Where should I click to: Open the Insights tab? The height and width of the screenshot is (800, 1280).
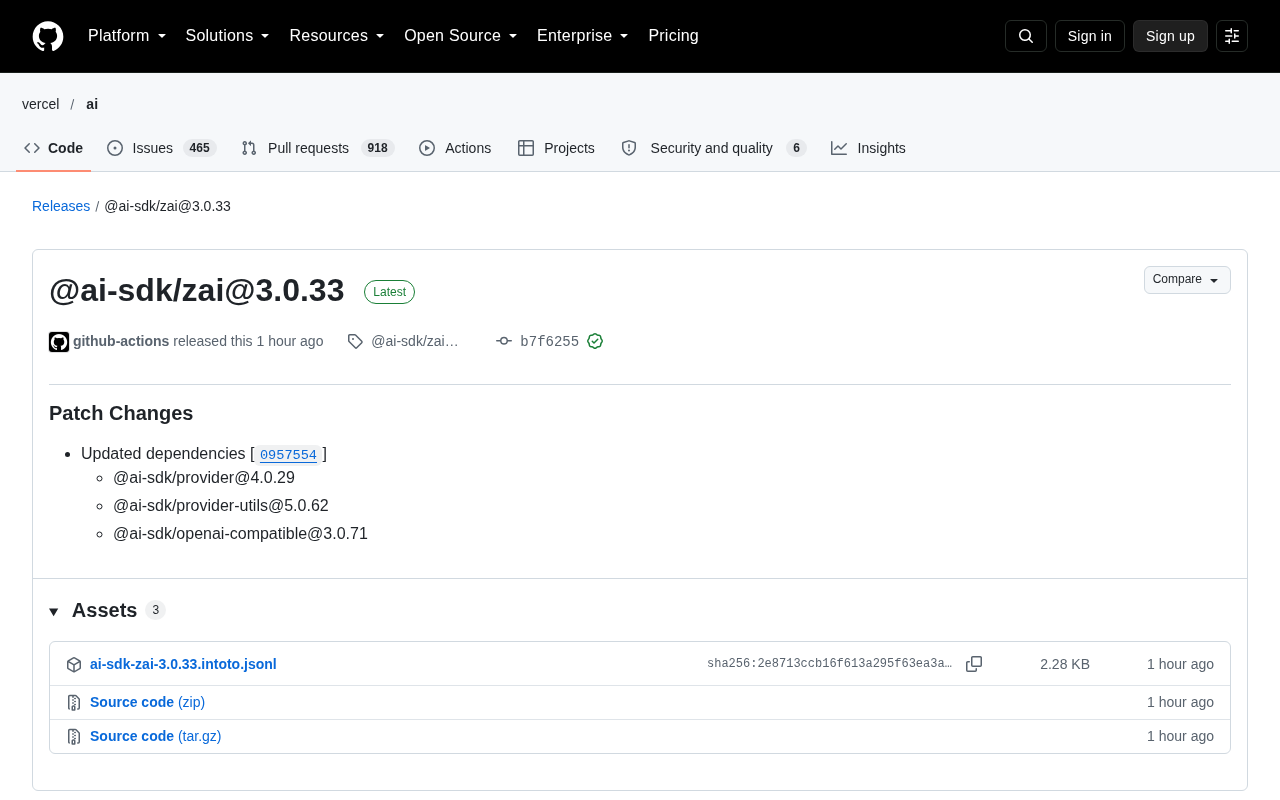pyautogui.click(x=868, y=148)
